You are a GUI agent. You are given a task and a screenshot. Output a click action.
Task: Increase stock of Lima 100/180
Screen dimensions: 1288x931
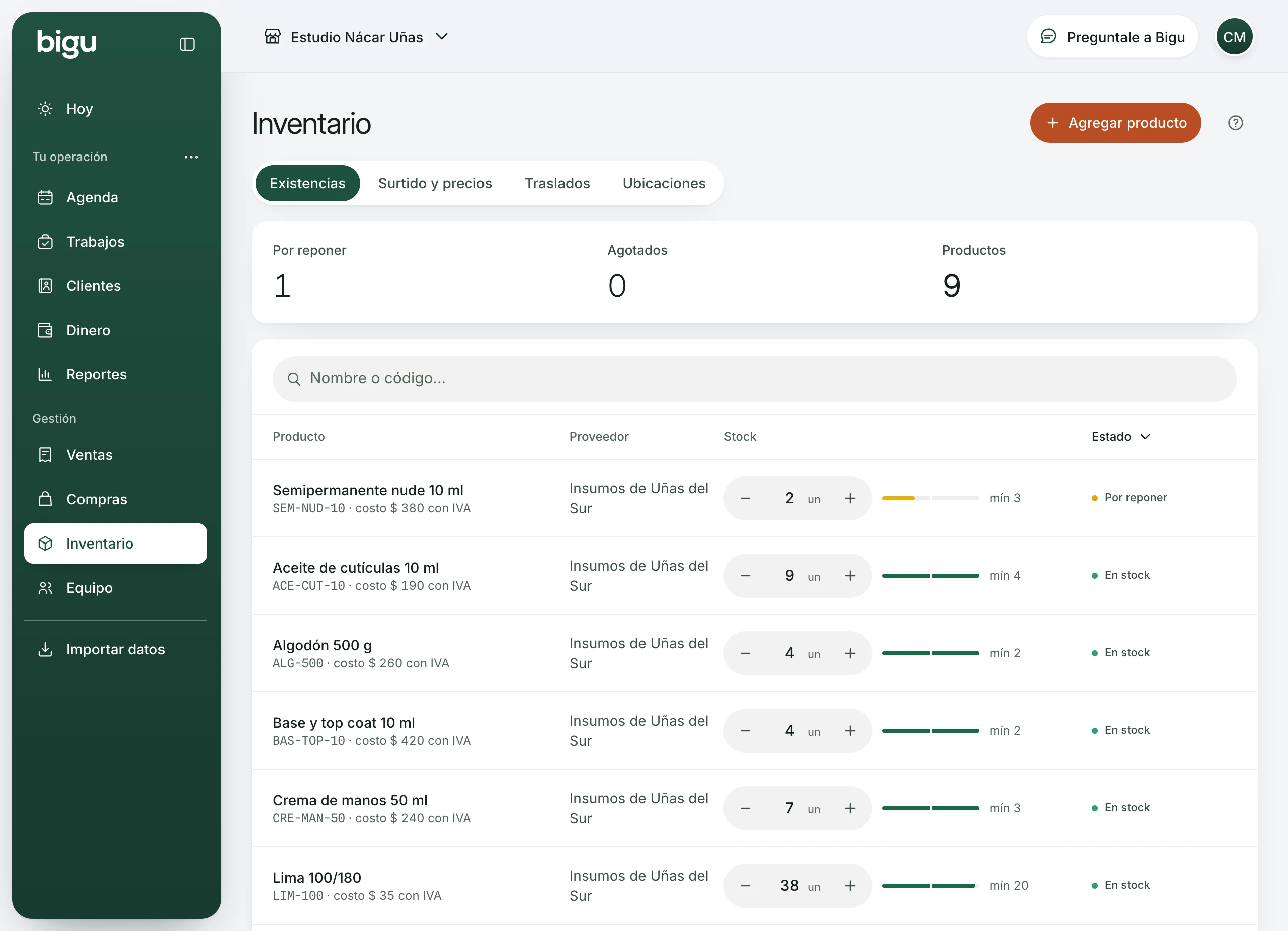tap(850, 886)
